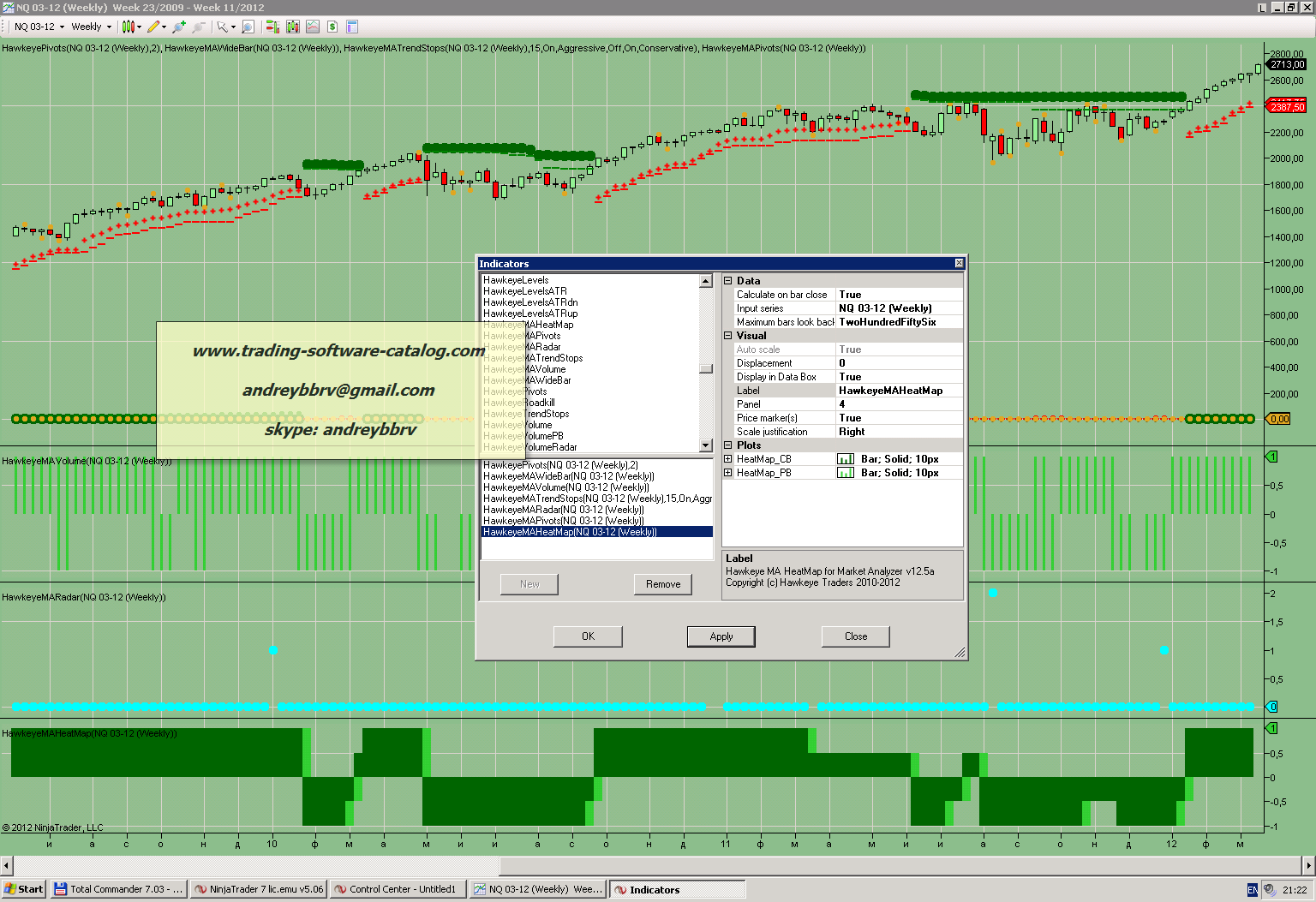
Task: Open the Weekly interval dropdown
Action: coord(91,27)
